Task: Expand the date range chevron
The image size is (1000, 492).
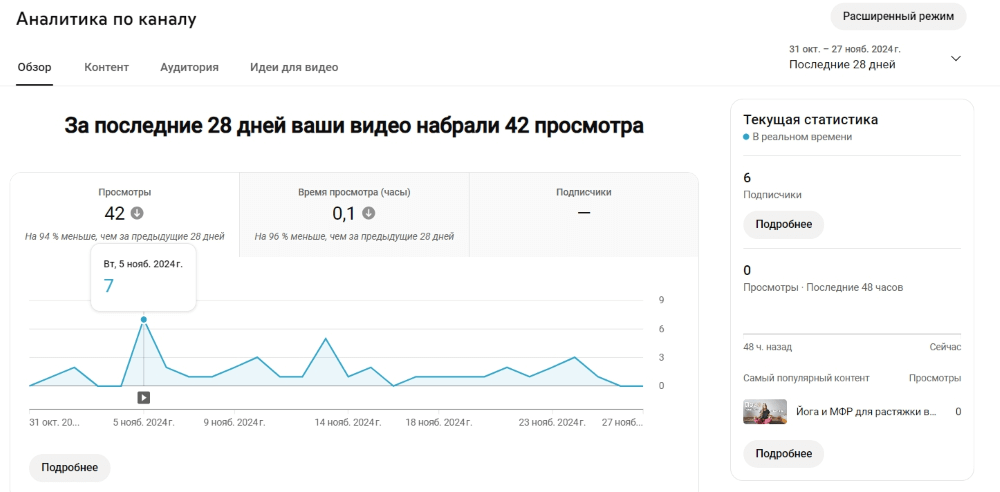Action: click(x=955, y=58)
